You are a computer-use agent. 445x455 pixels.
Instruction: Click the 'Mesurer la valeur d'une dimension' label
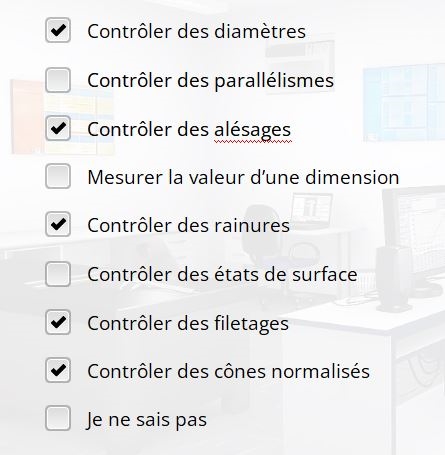[243, 177]
